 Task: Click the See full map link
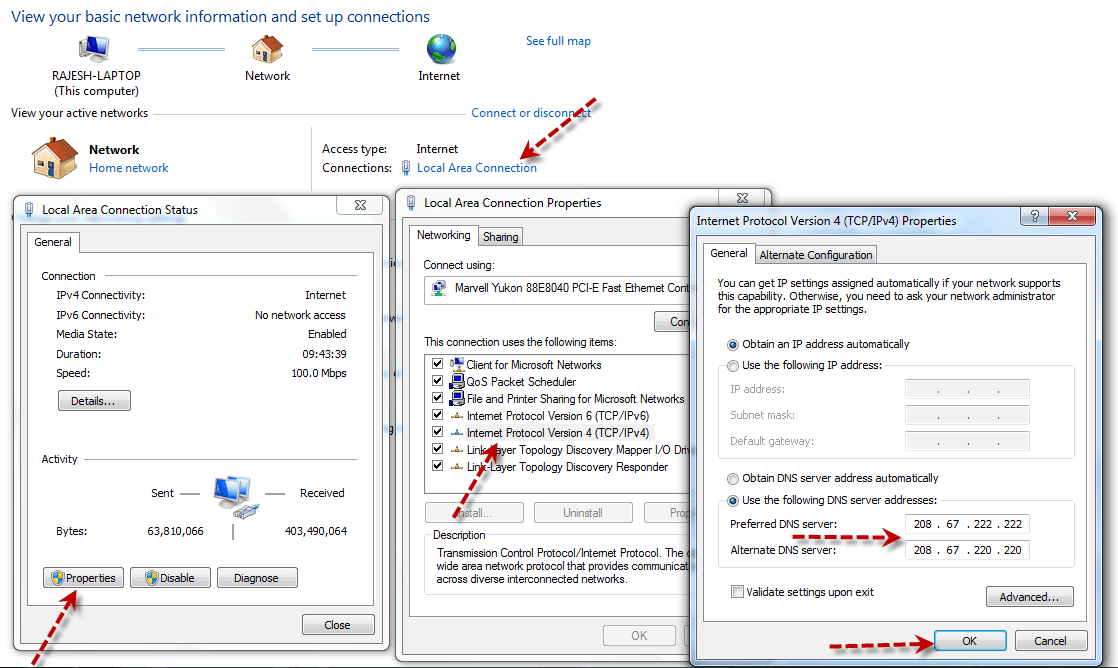(x=558, y=41)
